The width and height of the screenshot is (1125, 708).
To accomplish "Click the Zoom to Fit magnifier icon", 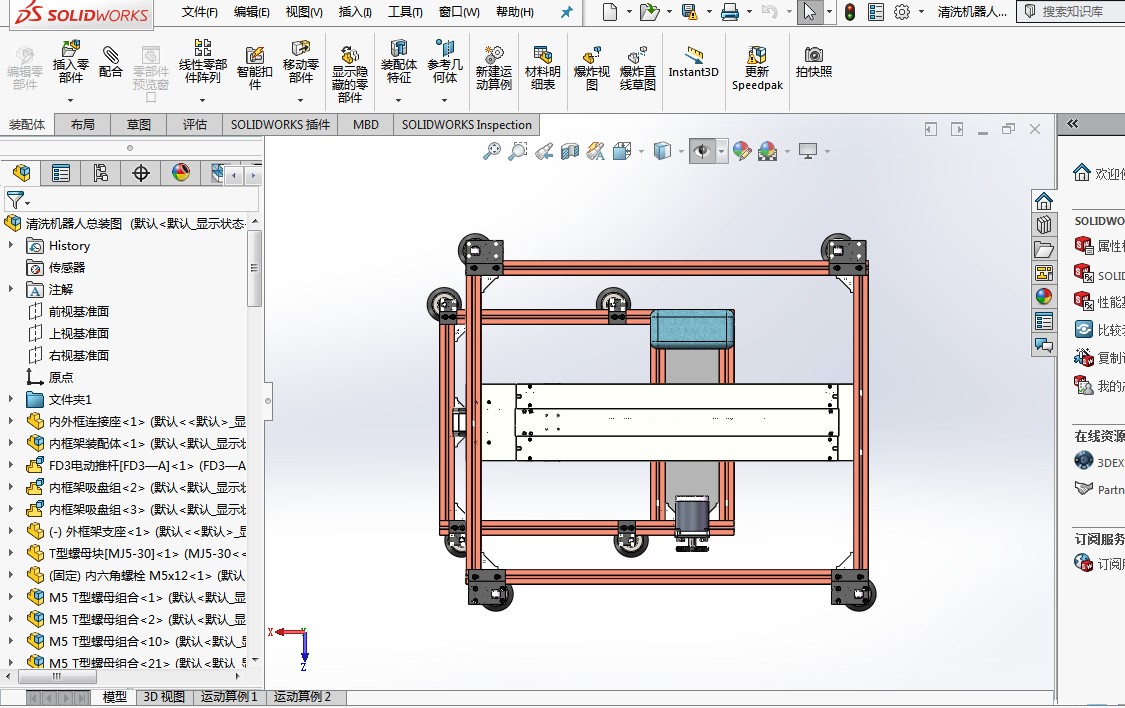I will point(491,151).
